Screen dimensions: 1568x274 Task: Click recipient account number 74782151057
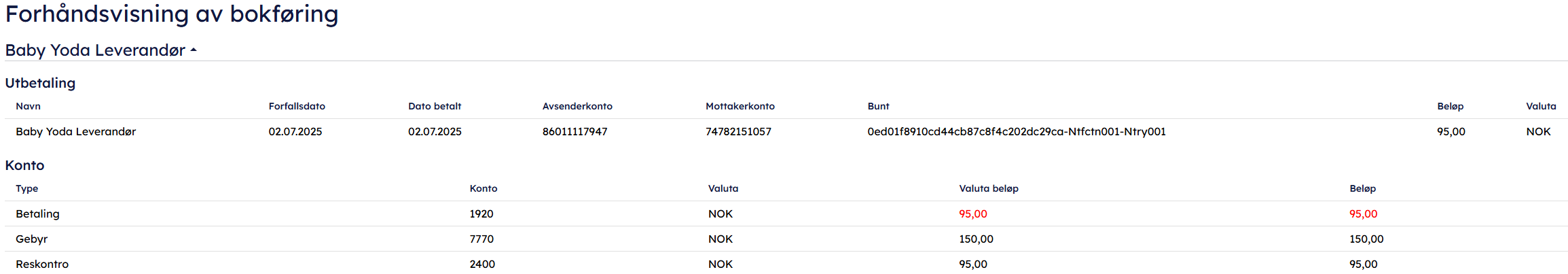[x=738, y=132]
